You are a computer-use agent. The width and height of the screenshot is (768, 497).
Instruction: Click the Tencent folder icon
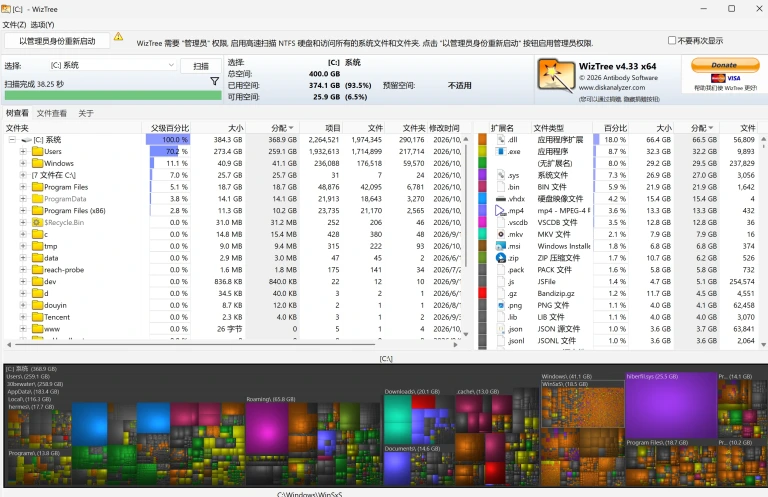point(38,317)
